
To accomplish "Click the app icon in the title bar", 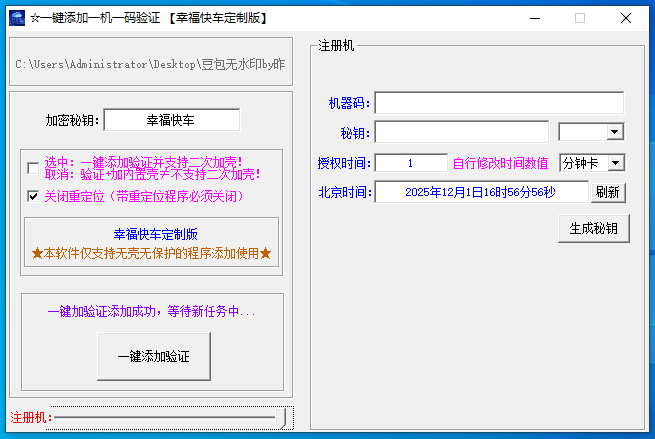I will click(x=16, y=17).
